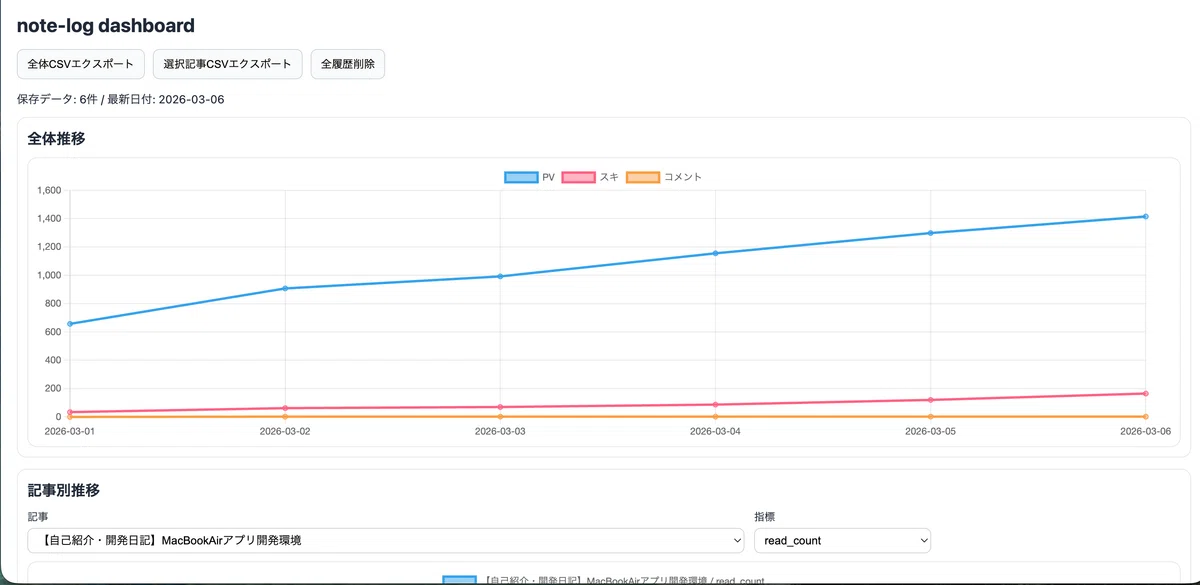Select the PV data point at 2026-03-03

[x=500, y=276]
